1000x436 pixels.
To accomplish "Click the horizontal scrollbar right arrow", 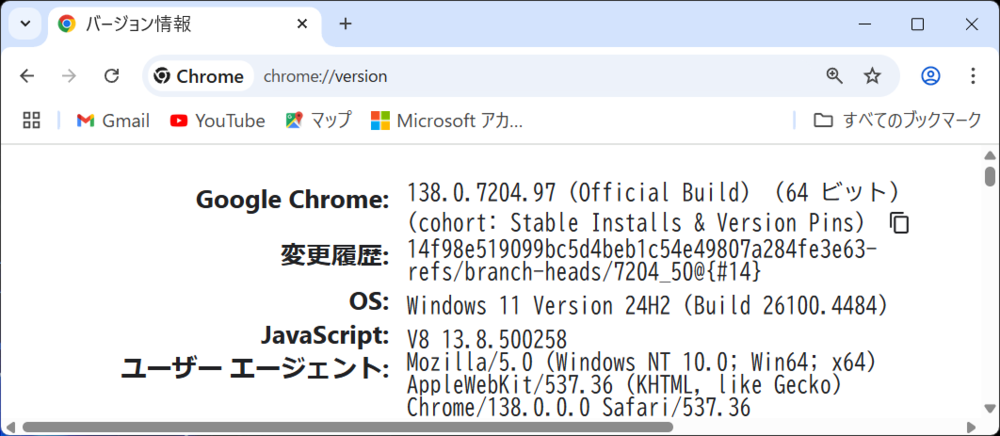I will pyautogui.click(x=971, y=426).
